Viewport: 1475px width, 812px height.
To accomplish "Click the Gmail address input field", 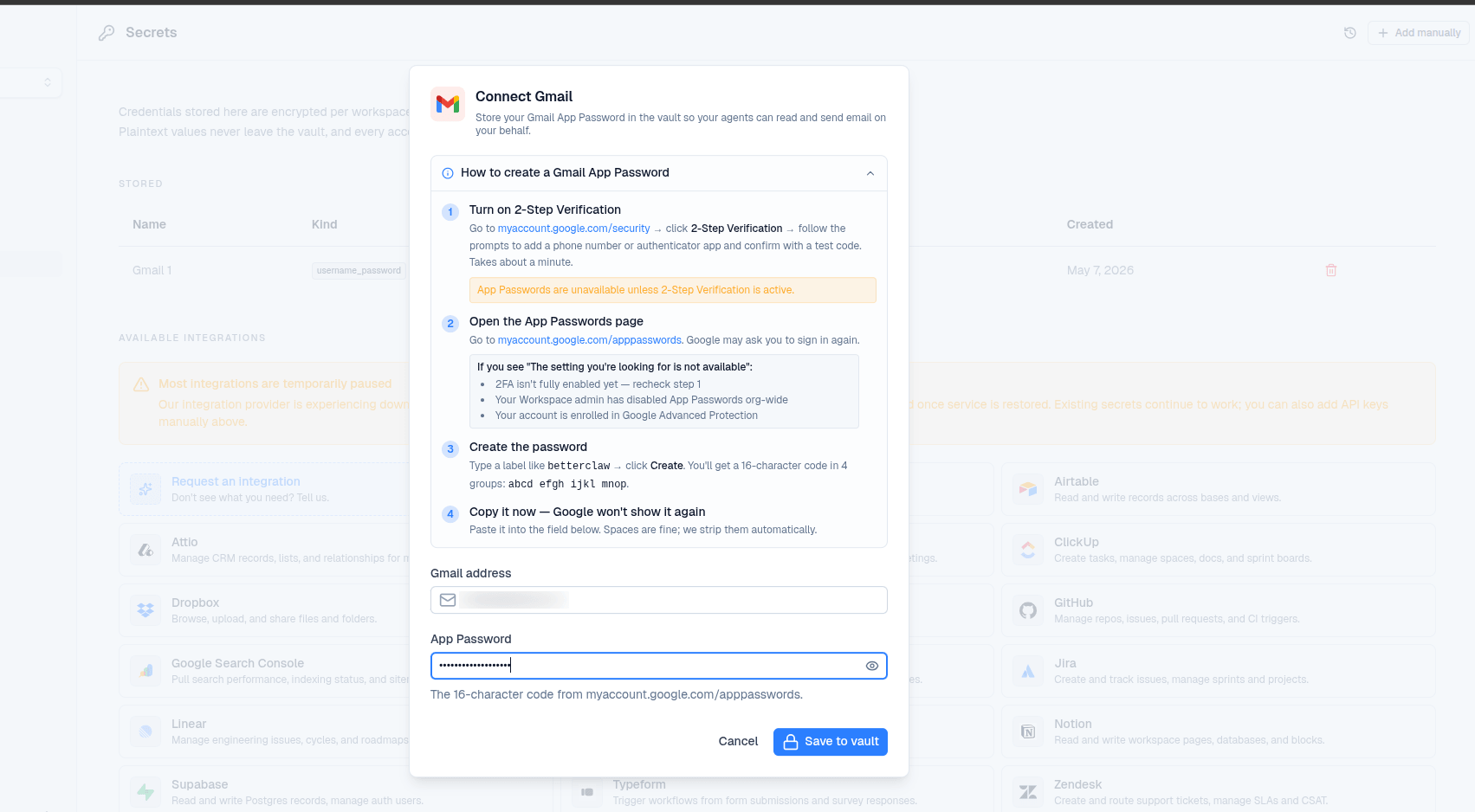I will [659, 600].
